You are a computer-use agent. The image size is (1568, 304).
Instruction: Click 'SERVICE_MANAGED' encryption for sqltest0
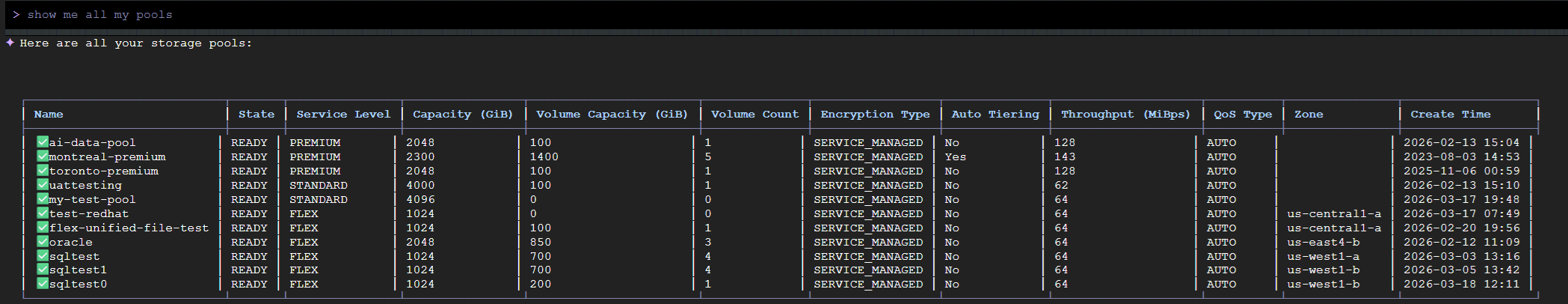click(x=868, y=284)
